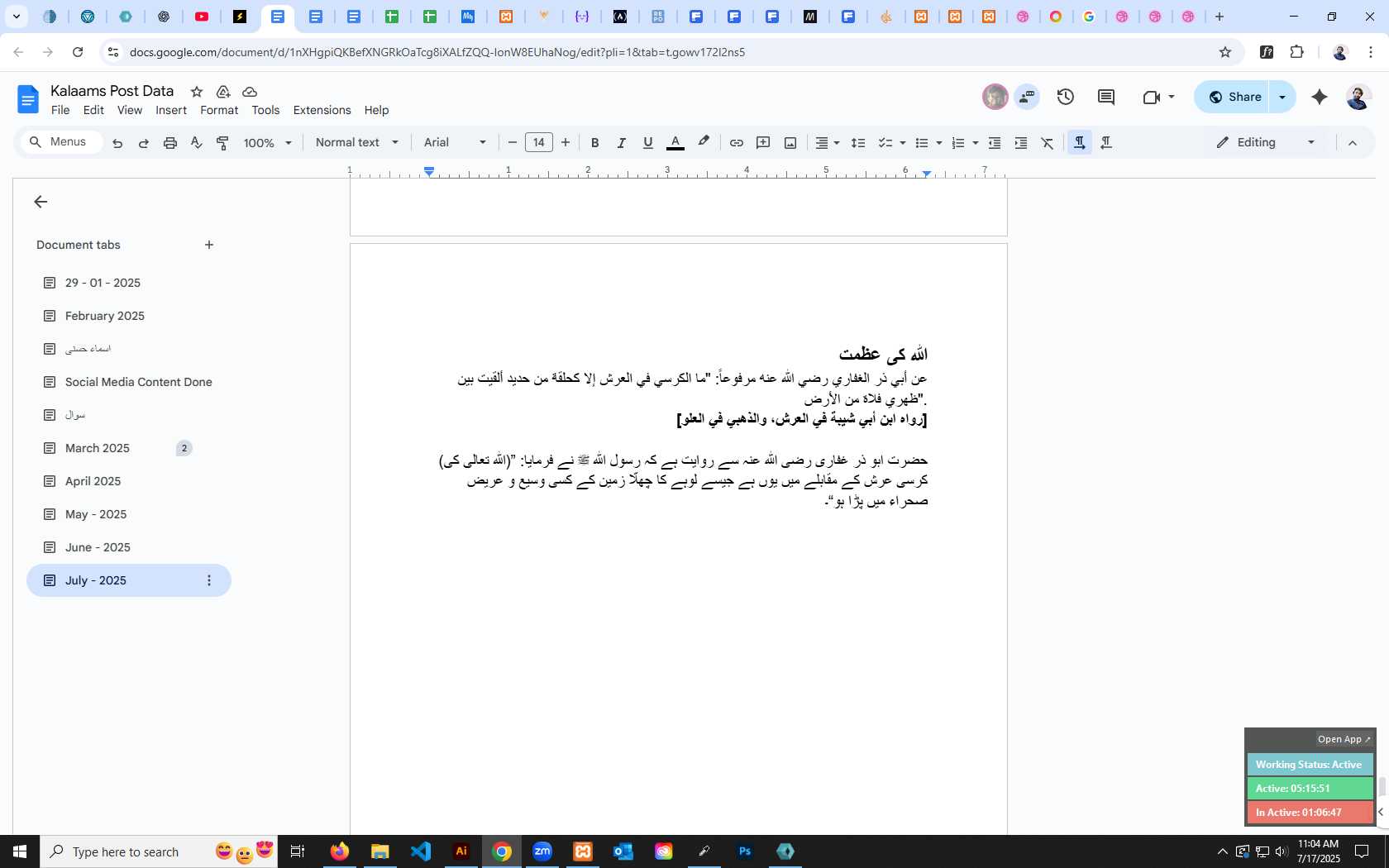This screenshot has height=868, width=1389.
Task: Toggle italic formatting
Action: coord(621,143)
